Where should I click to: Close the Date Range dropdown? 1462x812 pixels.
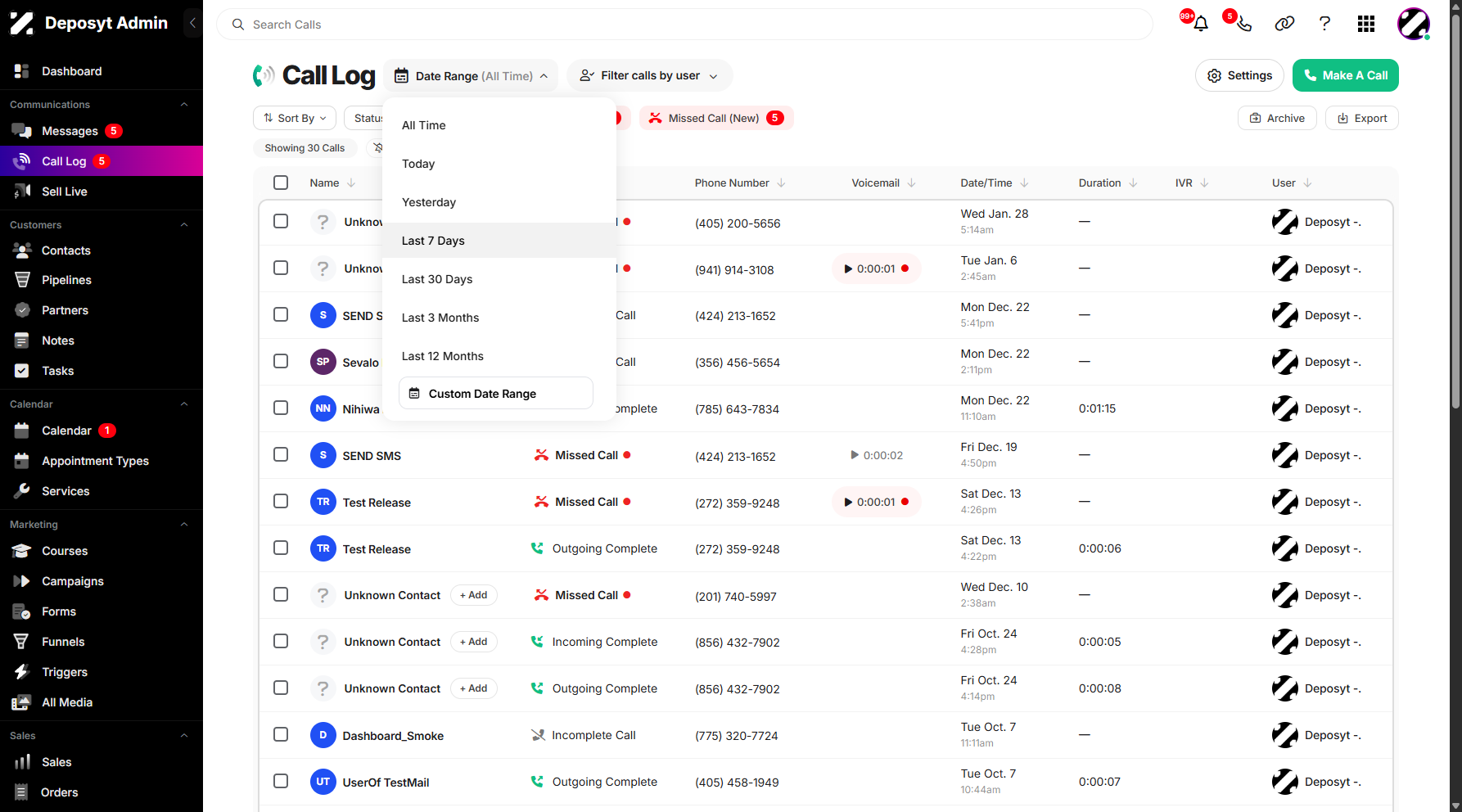coord(471,76)
